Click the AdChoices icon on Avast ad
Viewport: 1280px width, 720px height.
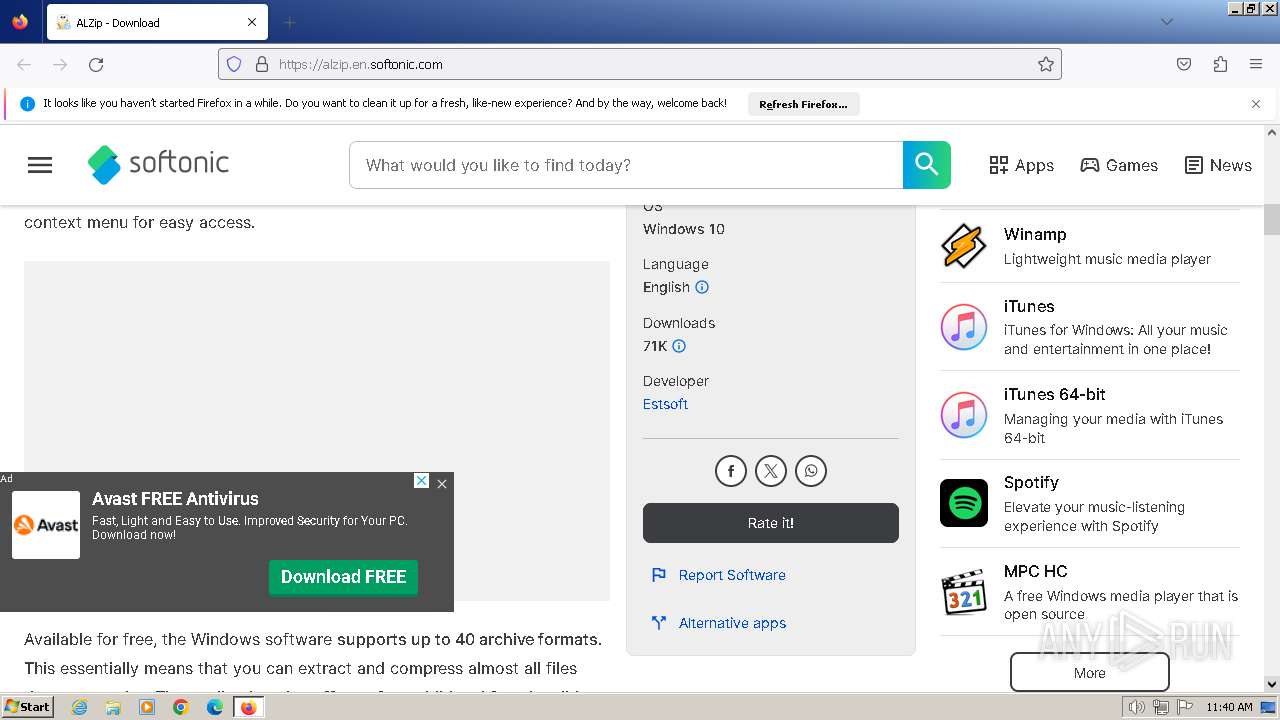coord(422,481)
